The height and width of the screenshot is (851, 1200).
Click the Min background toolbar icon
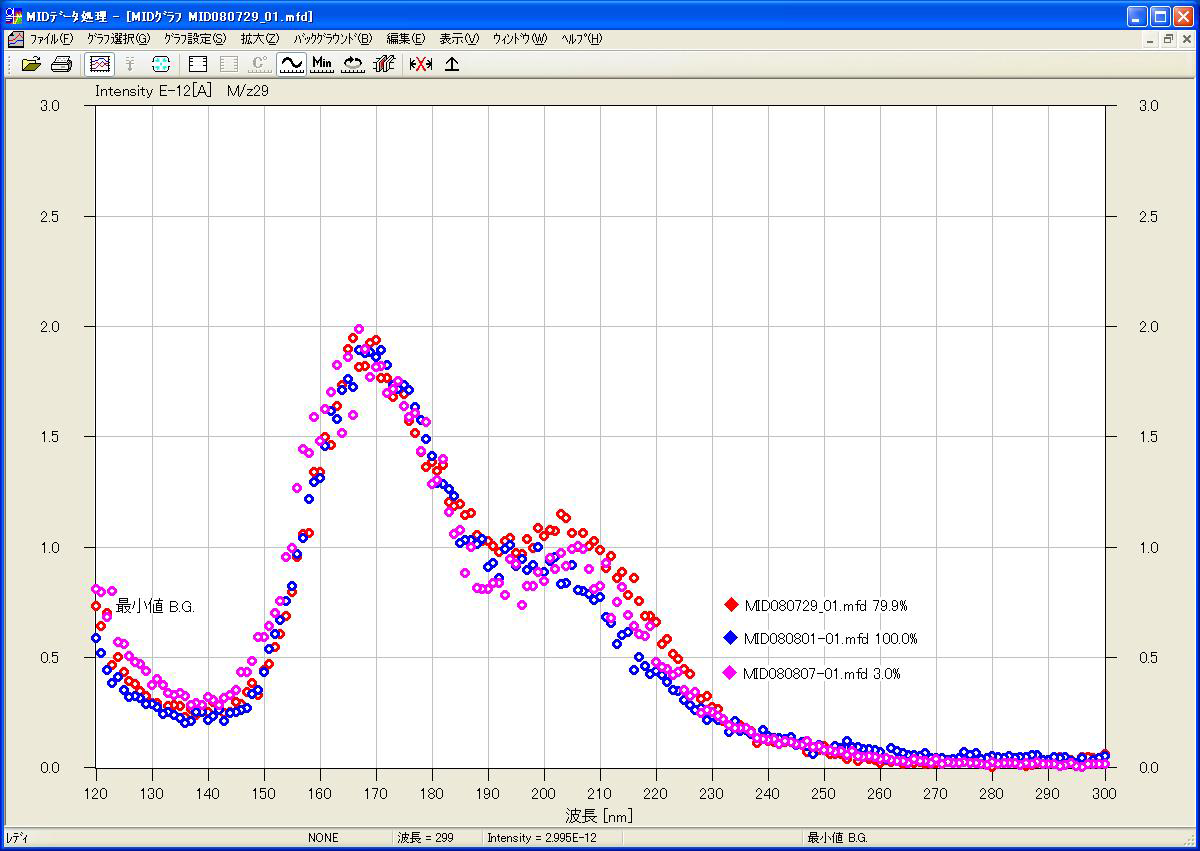click(x=322, y=64)
